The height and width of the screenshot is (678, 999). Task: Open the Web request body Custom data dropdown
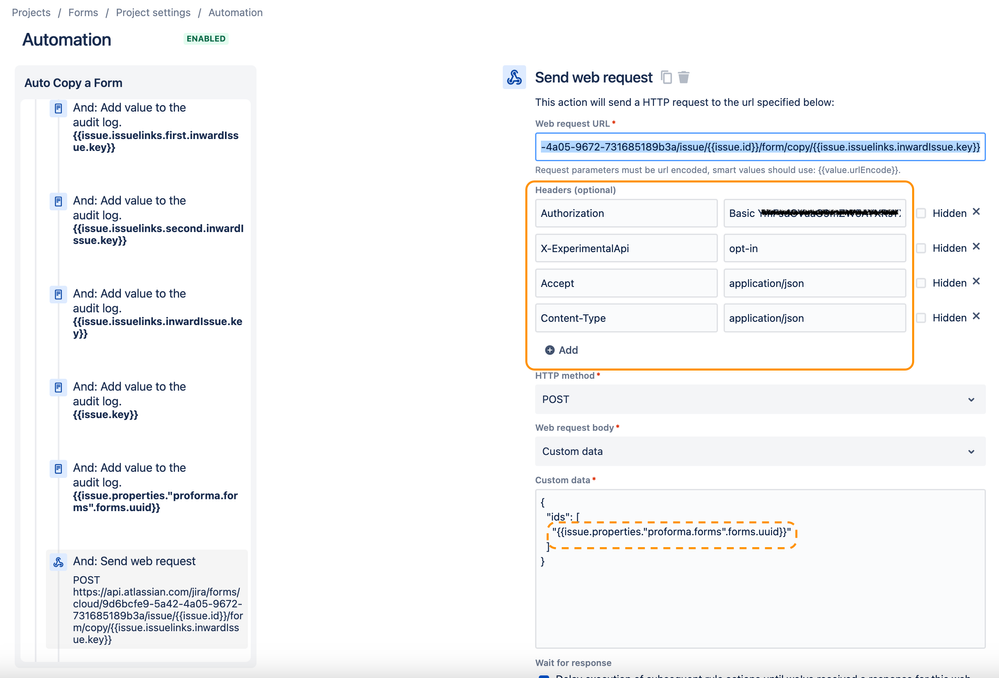pyautogui.click(x=760, y=451)
